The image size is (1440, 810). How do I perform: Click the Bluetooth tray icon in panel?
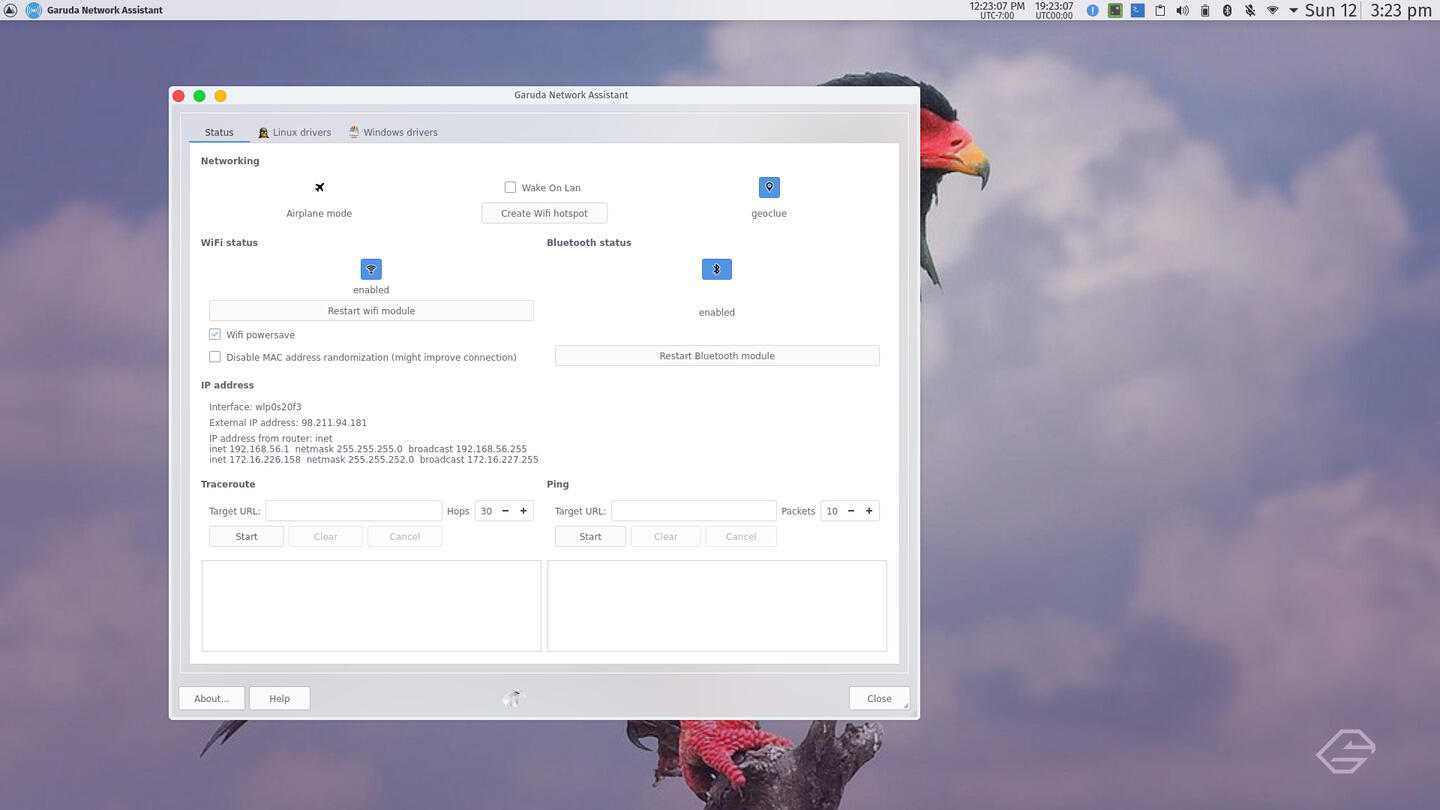(1227, 10)
